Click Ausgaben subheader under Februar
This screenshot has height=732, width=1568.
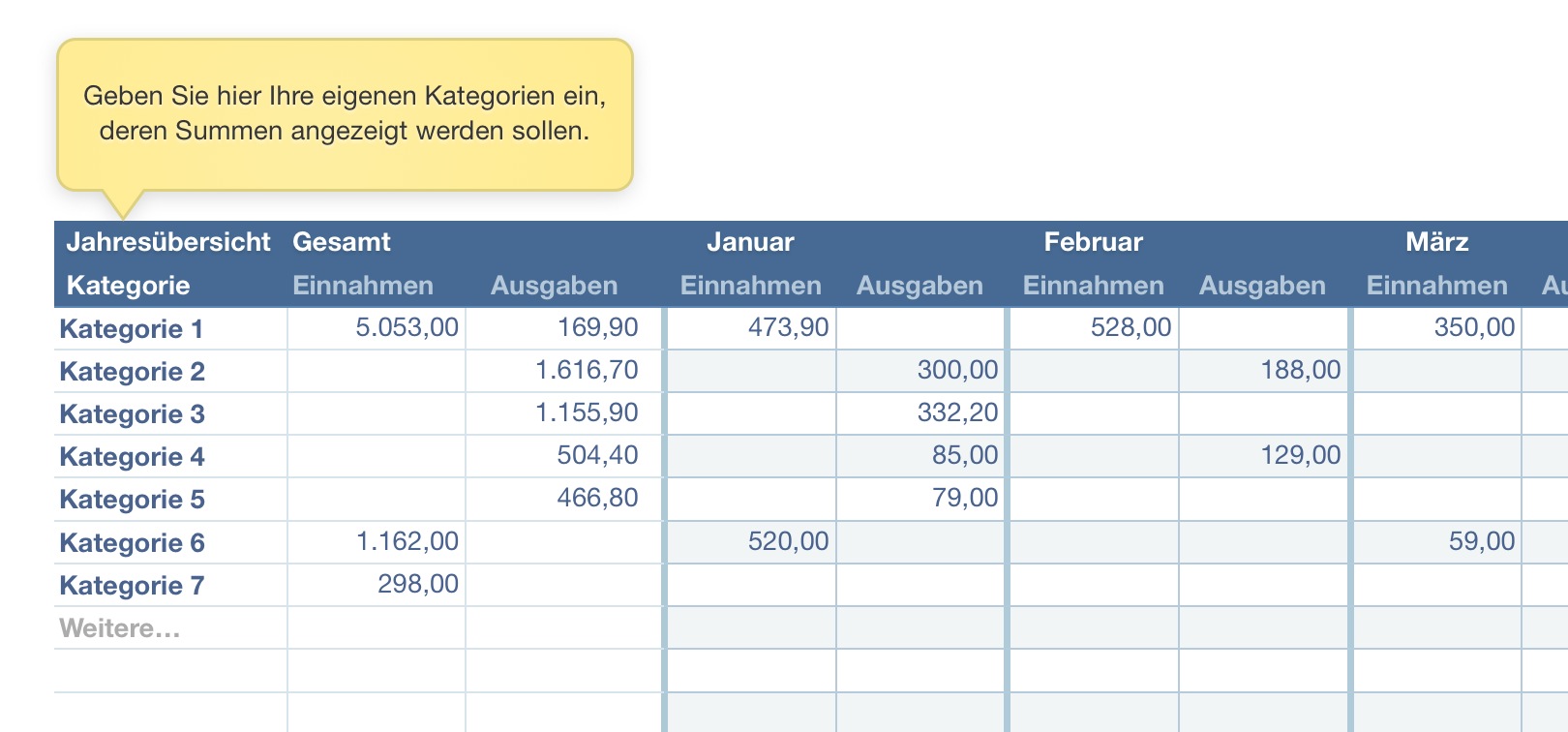coord(1262,286)
